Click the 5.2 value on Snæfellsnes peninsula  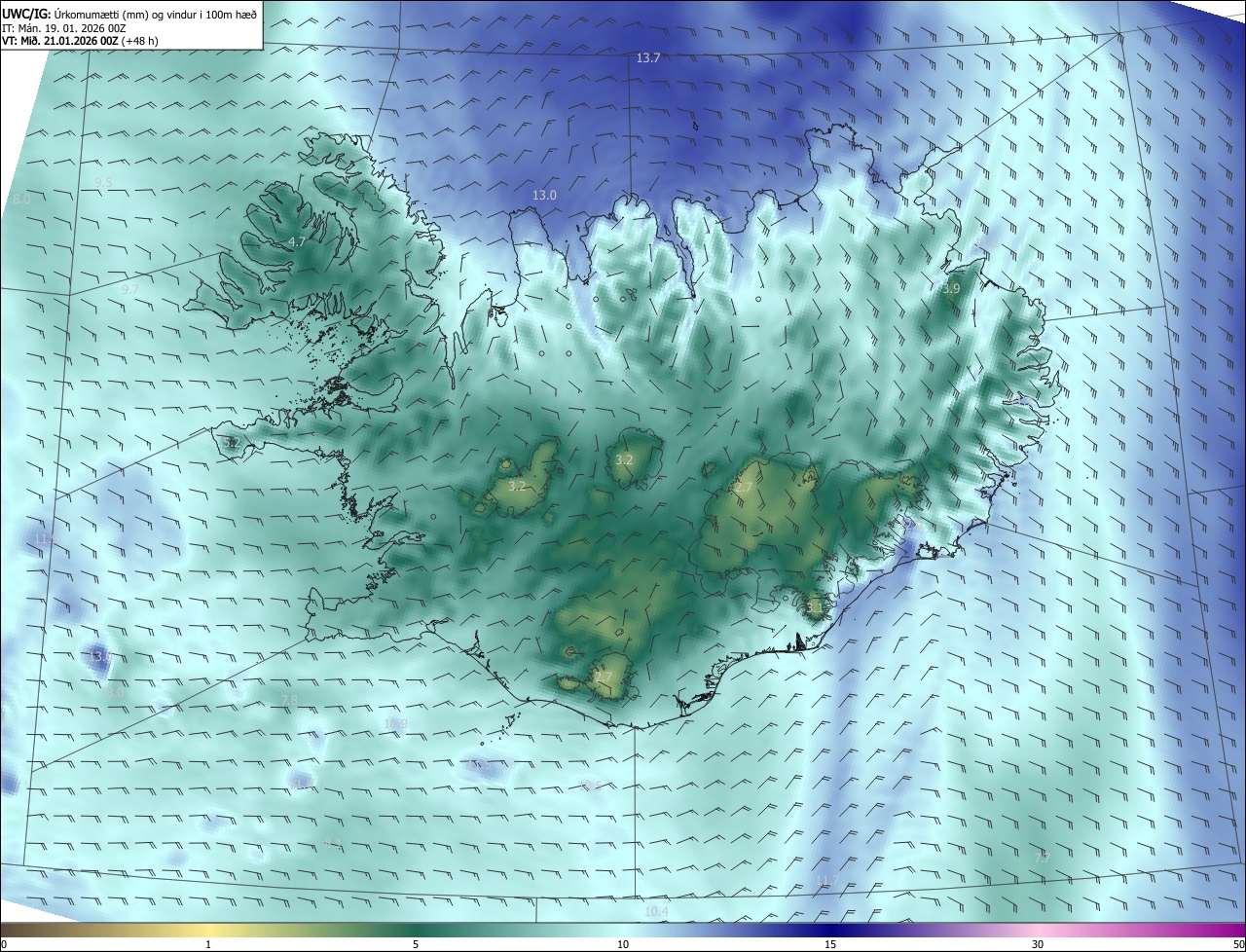point(231,442)
